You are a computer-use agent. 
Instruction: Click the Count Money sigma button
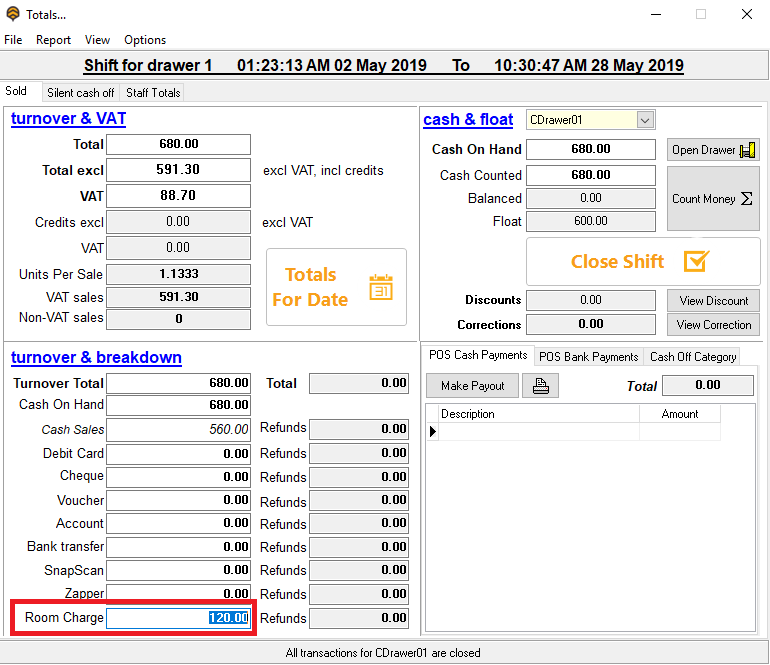(713, 199)
